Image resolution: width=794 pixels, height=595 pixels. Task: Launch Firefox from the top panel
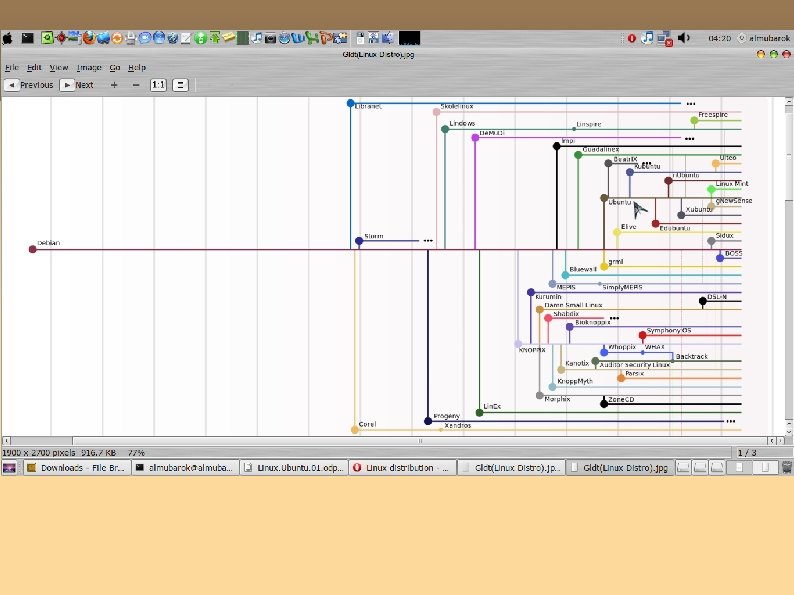point(89,38)
